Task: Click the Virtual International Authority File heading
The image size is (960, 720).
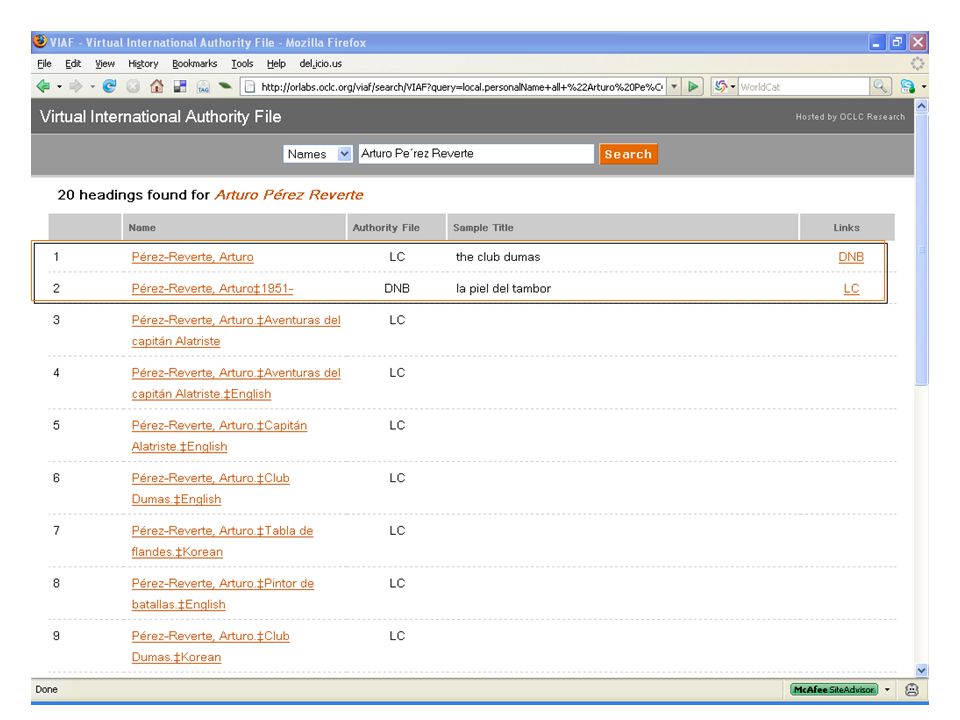Action: pos(160,116)
